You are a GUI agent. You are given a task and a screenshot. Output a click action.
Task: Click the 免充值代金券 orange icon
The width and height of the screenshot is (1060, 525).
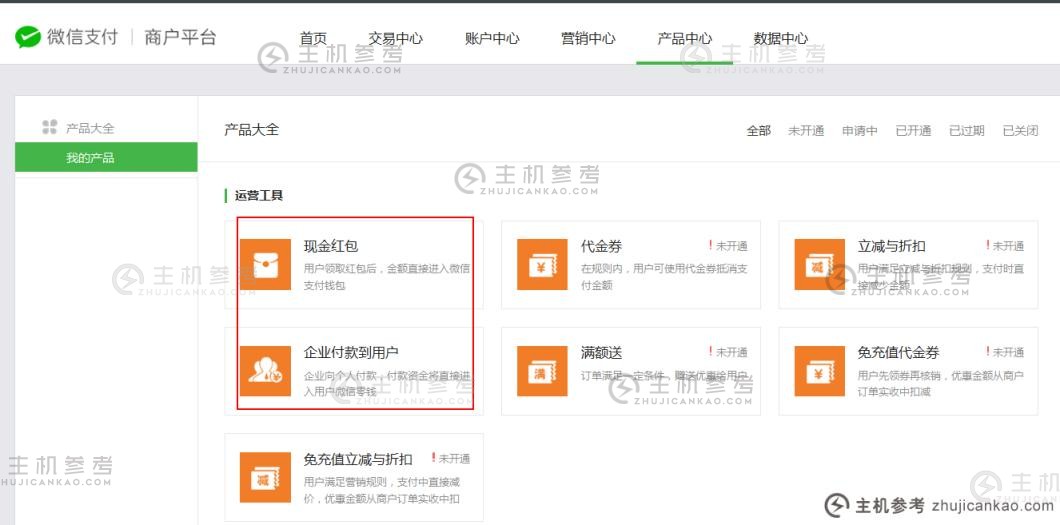point(819,371)
